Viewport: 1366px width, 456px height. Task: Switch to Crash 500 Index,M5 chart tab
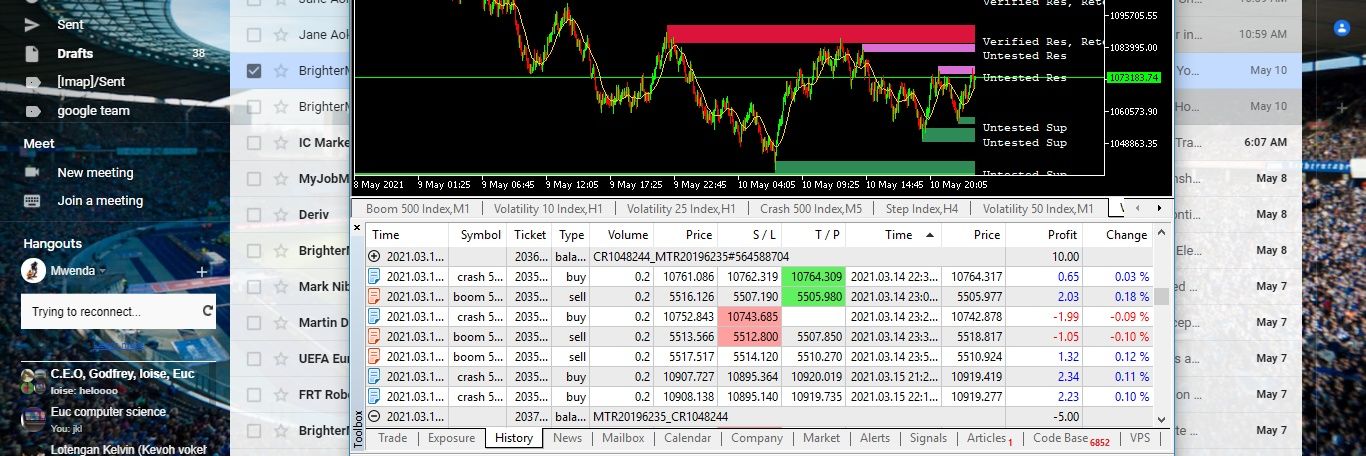pos(811,209)
